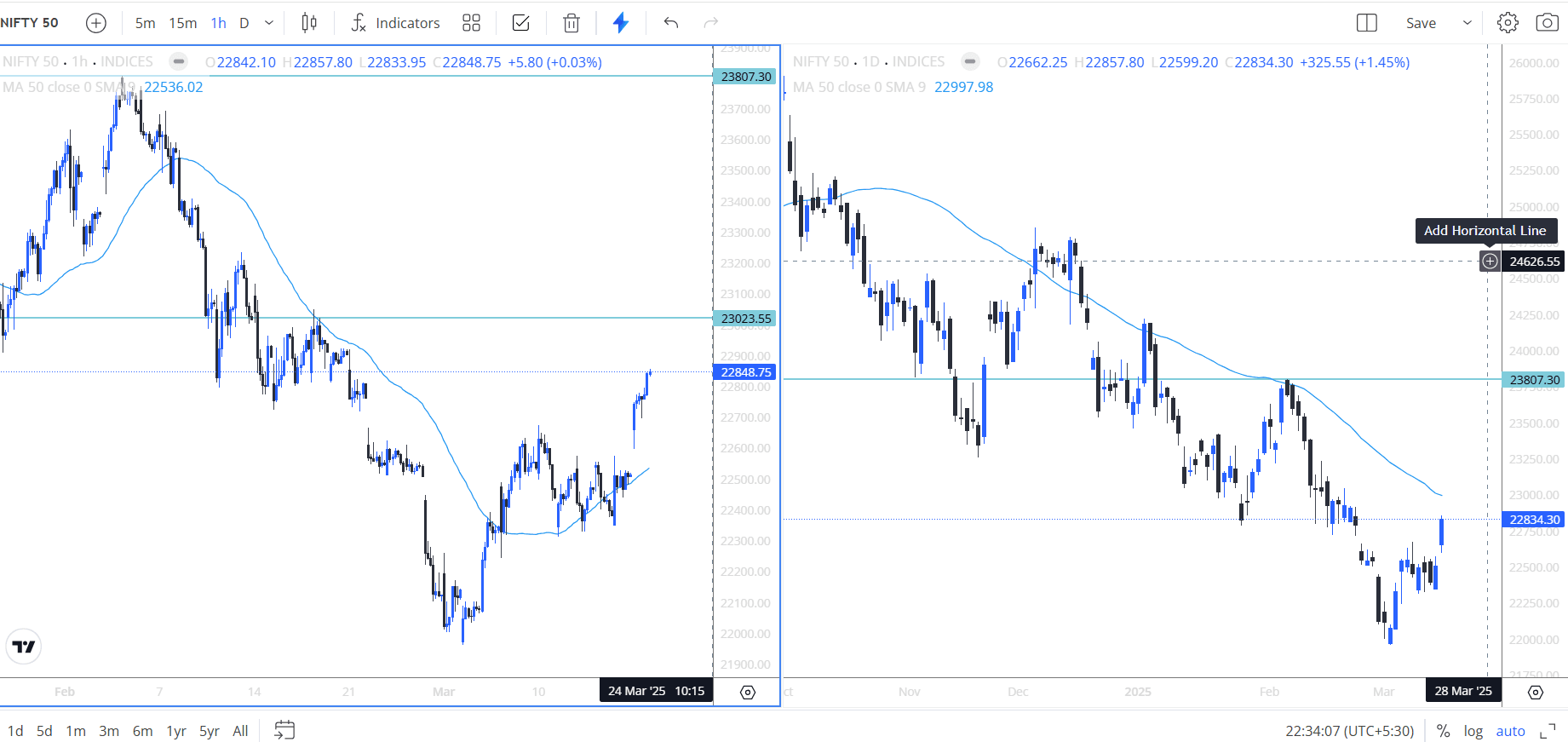Set range to 1yr
The width and height of the screenshot is (1568, 742).
click(x=176, y=731)
